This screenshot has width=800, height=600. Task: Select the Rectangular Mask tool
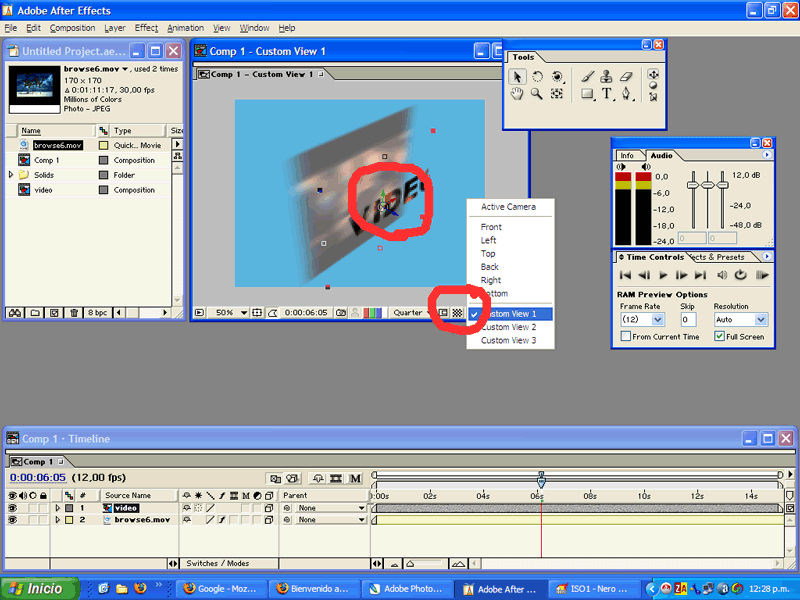pos(587,94)
